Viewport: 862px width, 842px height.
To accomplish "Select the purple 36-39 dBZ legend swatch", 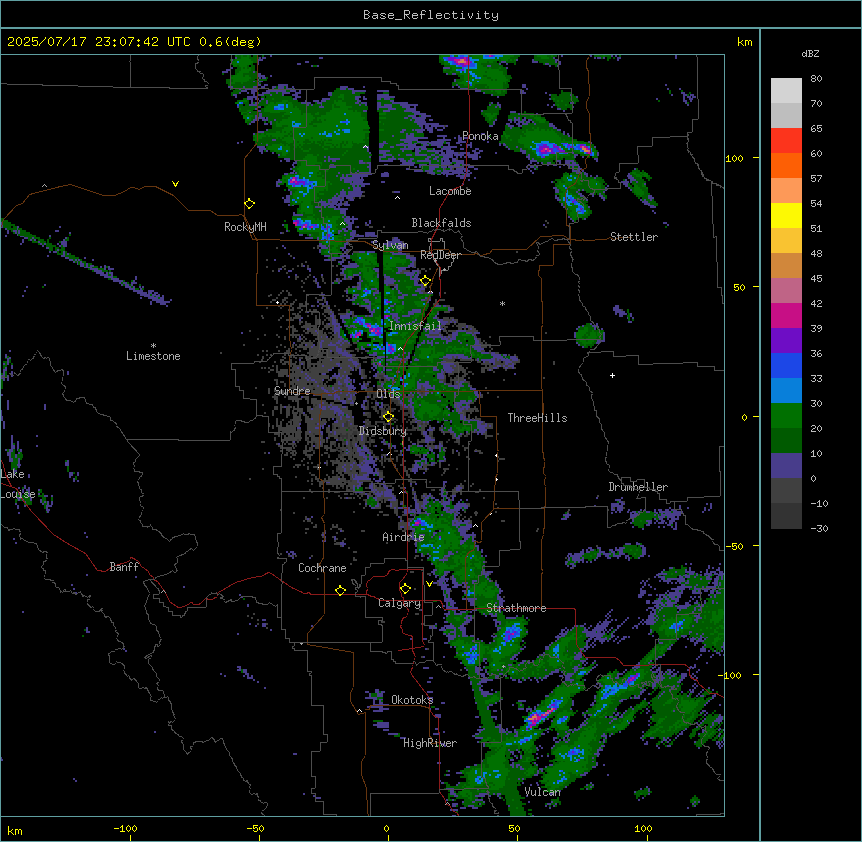I will (x=786, y=341).
